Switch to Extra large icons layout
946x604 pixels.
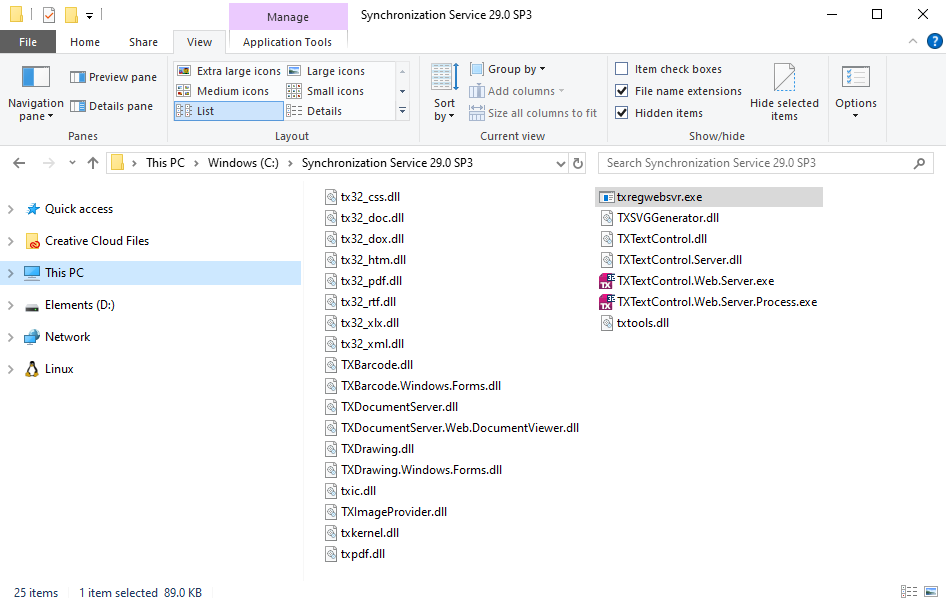[x=229, y=71]
